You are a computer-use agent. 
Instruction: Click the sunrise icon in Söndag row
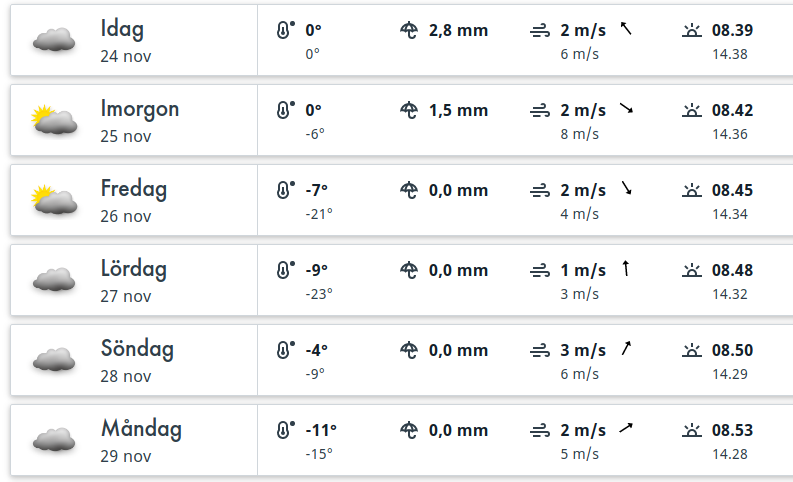click(691, 350)
